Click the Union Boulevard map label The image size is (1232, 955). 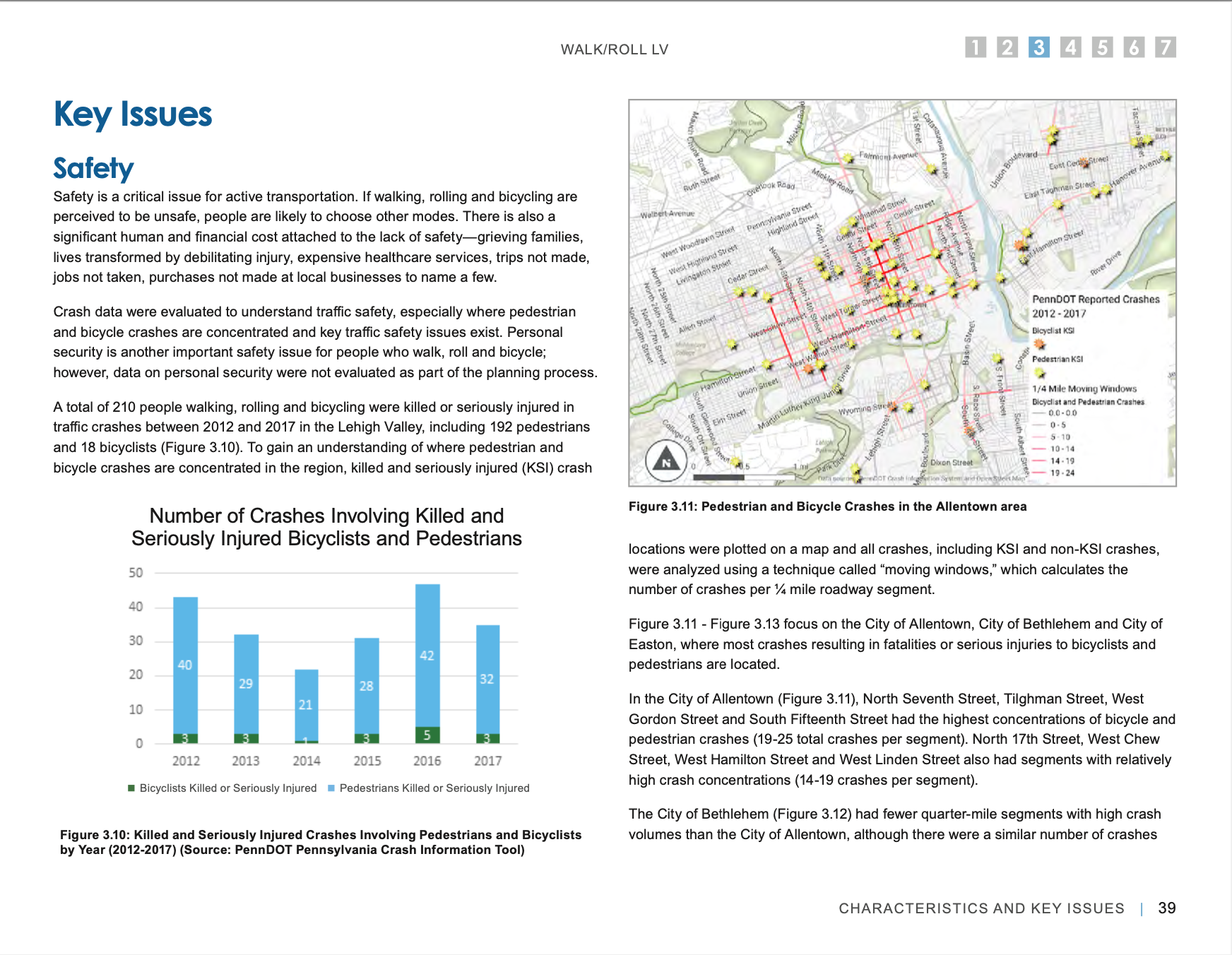pos(1013,170)
